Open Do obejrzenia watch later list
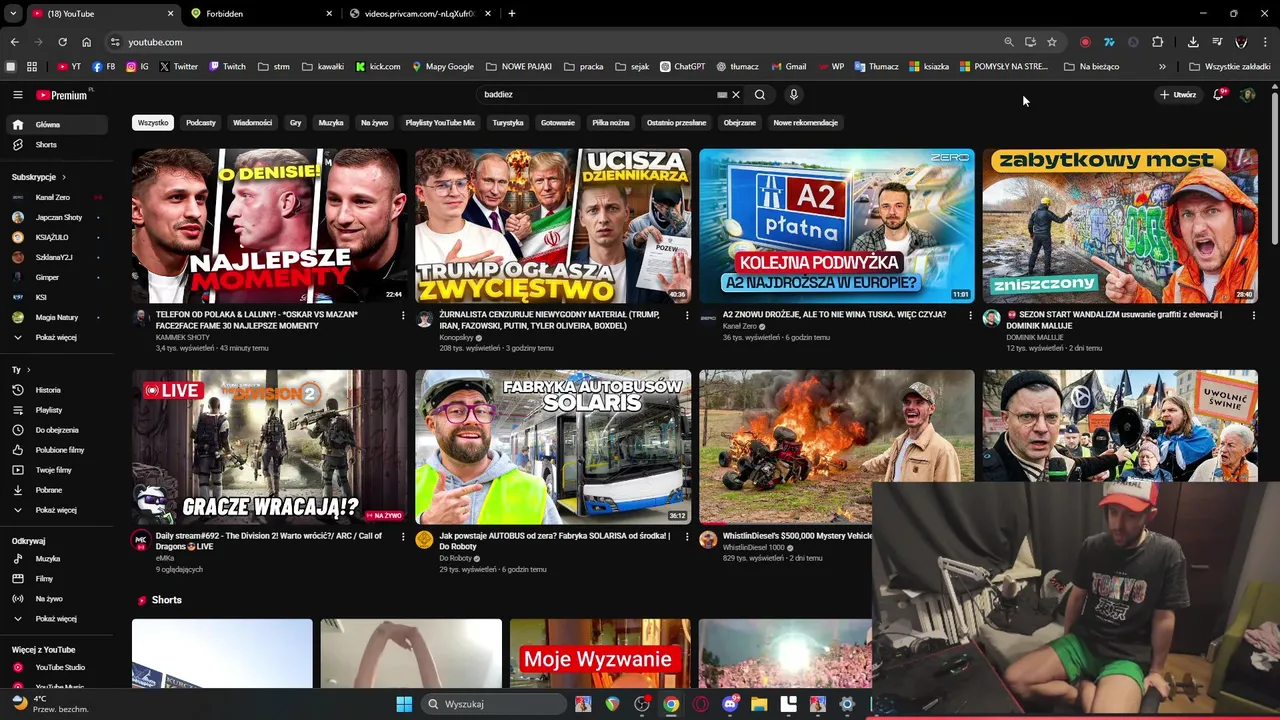Screen dimensions: 1280x720 (56, 430)
